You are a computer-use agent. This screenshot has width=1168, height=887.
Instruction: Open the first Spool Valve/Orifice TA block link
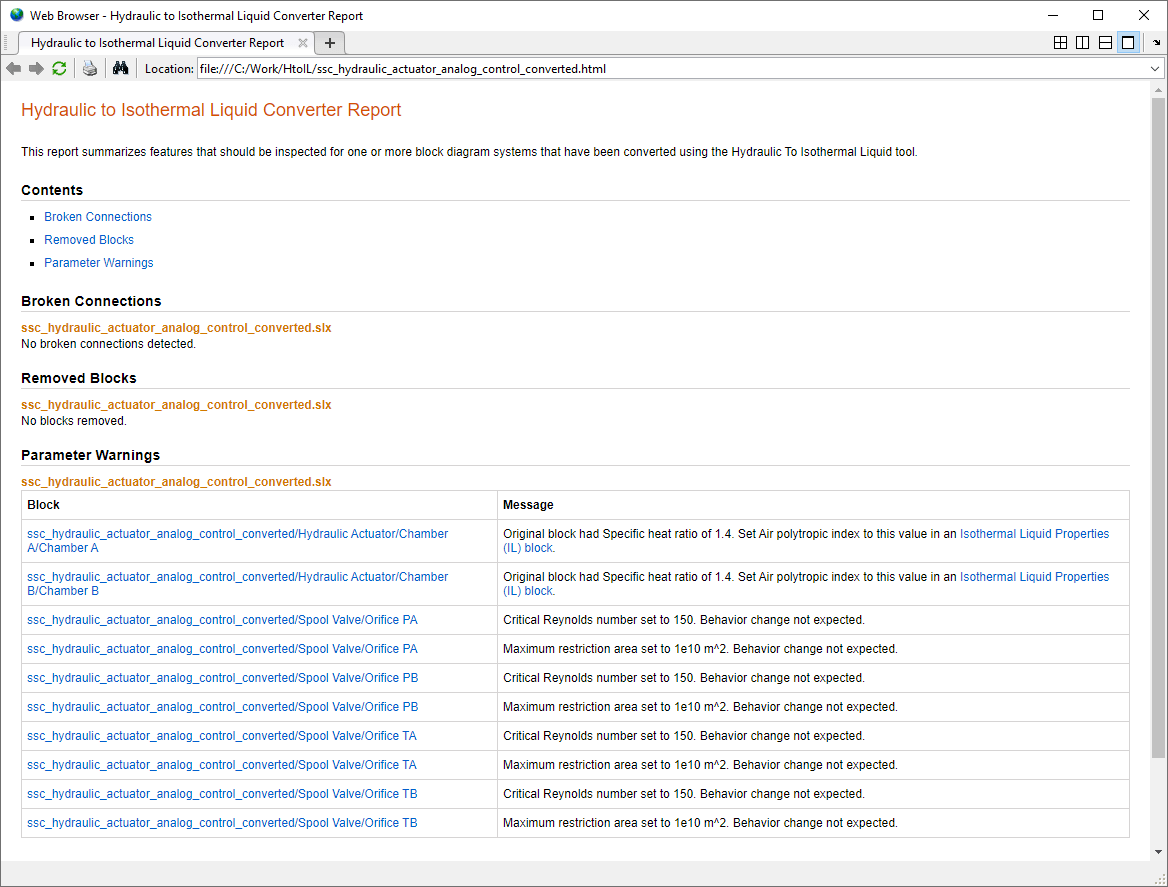click(222, 736)
